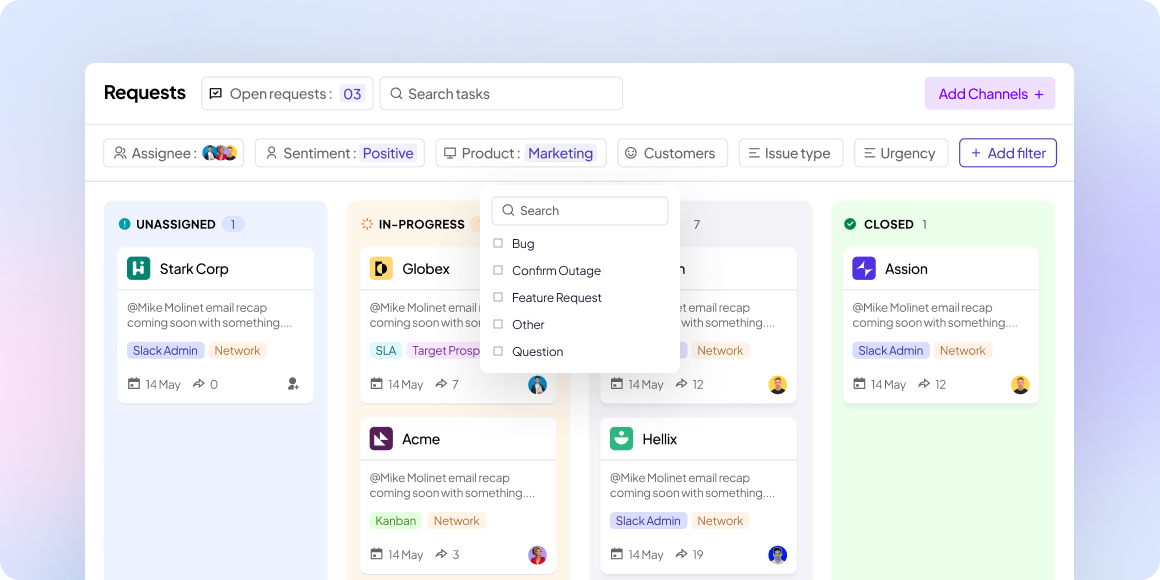1160x580 pixels.
Task: Check the Confirm Outage option
Action: 498,270
